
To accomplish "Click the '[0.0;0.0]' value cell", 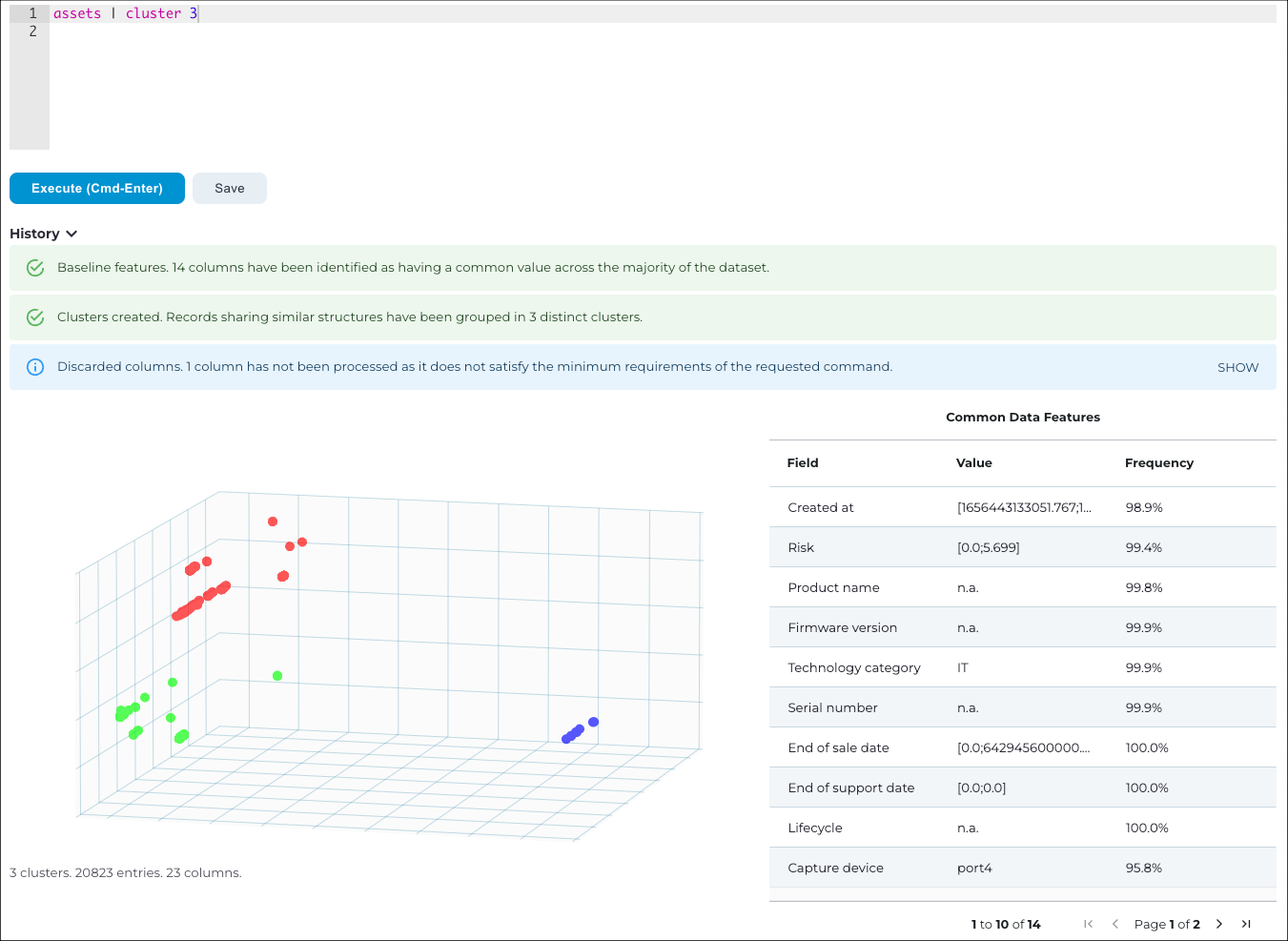I will point(982,788).
